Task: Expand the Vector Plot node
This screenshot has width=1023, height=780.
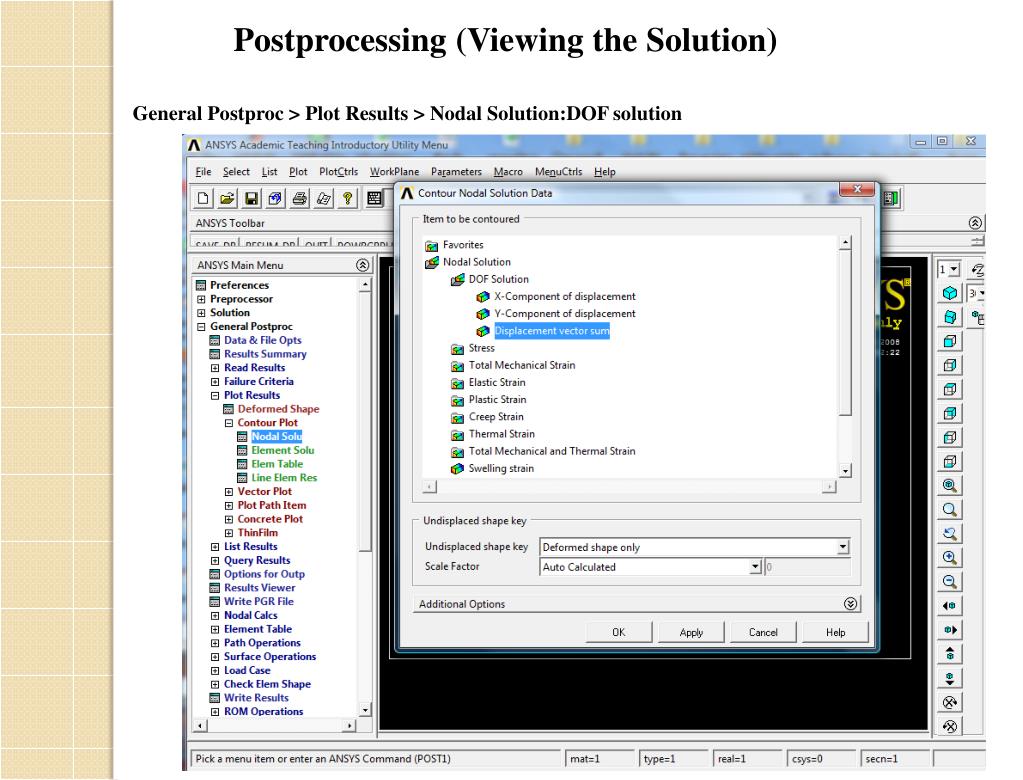Action: pyautogui.click(x=228, y=492)
